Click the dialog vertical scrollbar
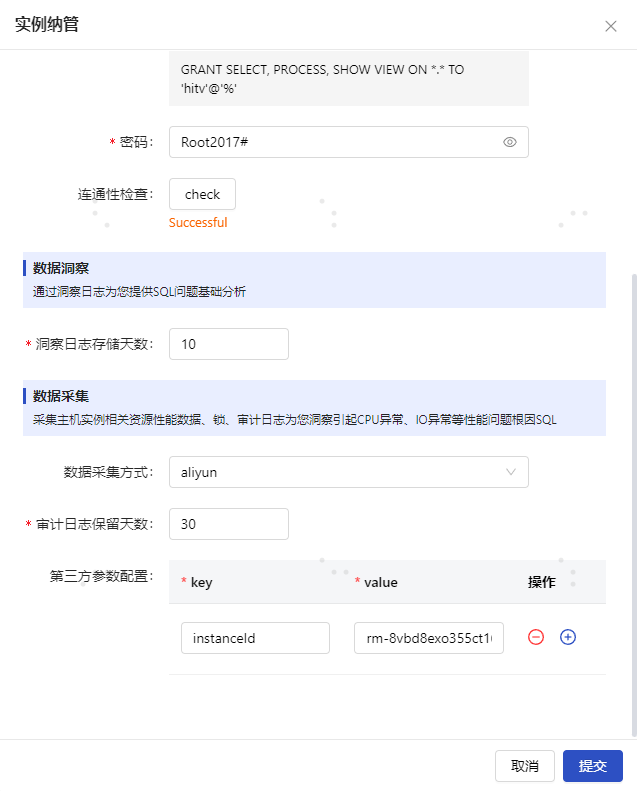The image size is (637, 791). pos(634,505)
